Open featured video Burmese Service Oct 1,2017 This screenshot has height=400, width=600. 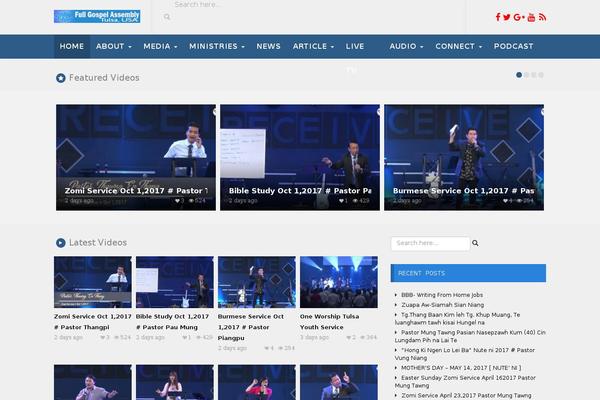click(464, 157)
